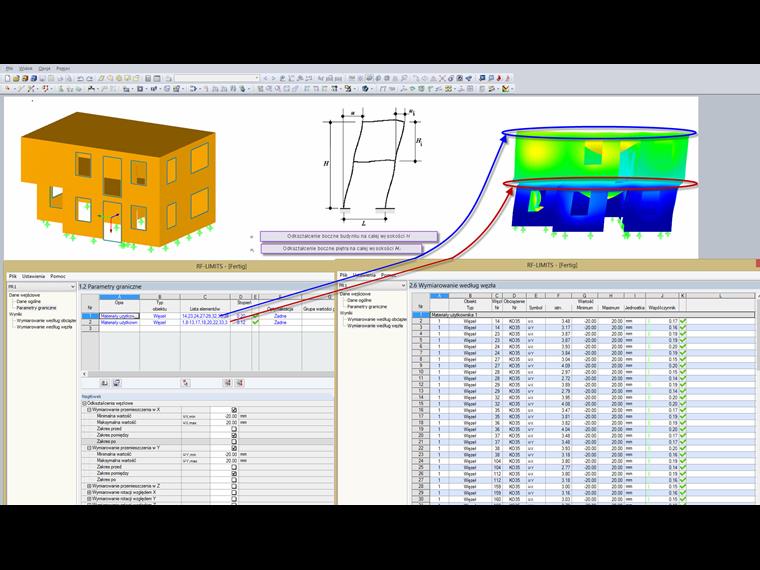Click the deformation sketch with H and L dimensions
760x570 pixels.
[371, 166]
